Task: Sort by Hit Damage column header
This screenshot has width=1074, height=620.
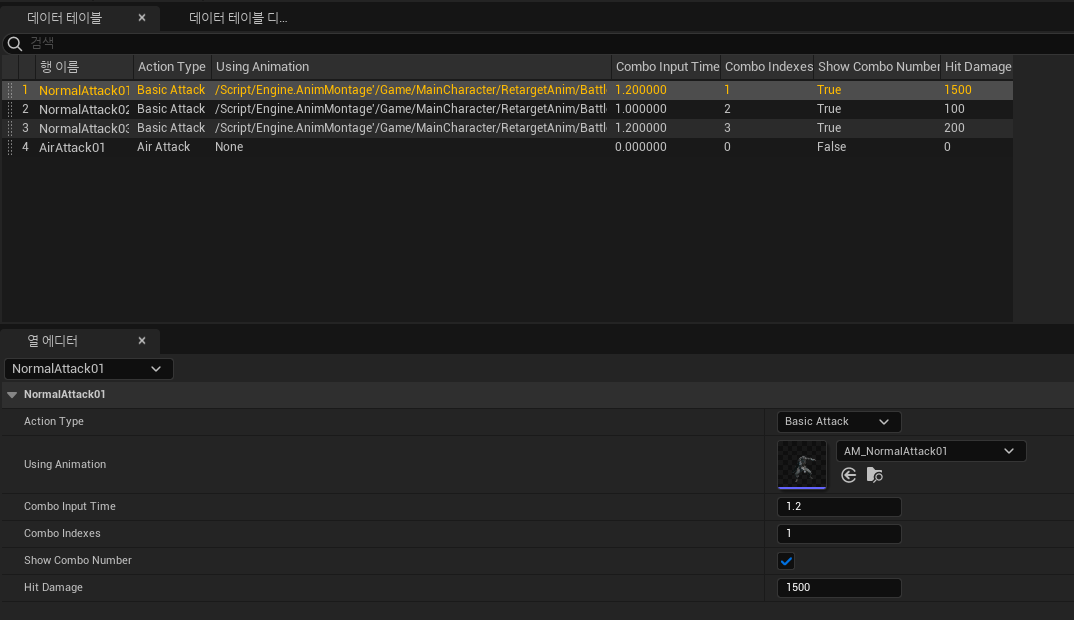Action: click(x=977, y=66)
